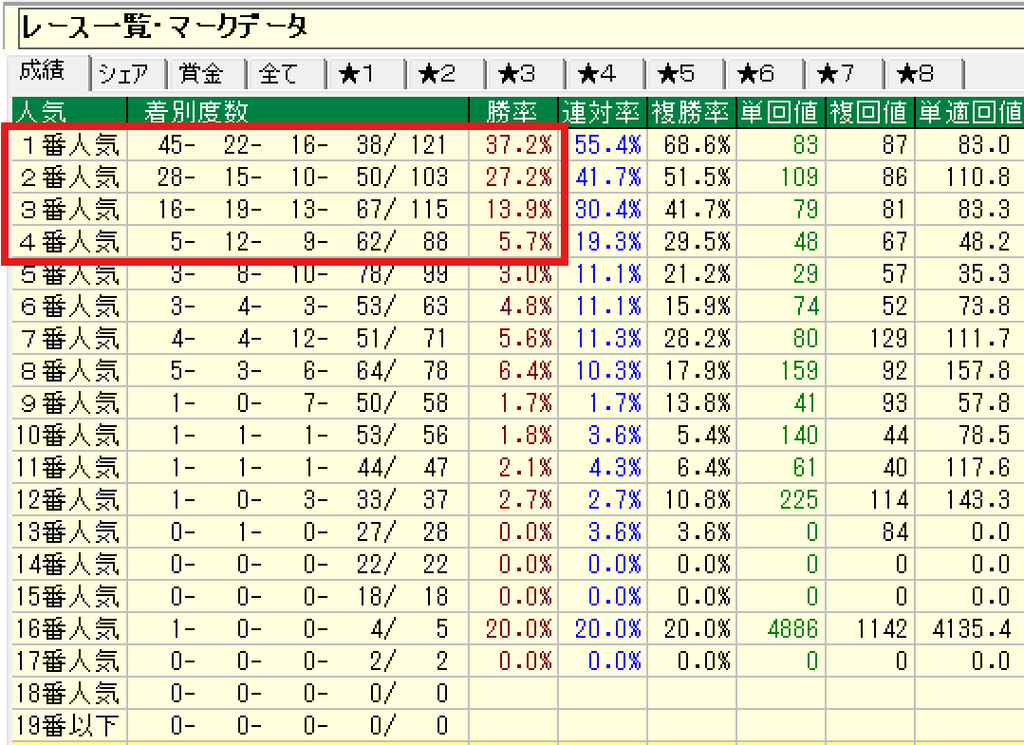1024x745 pixels.
Task: Select the 3番人気 row label
Action: point(70,210)
